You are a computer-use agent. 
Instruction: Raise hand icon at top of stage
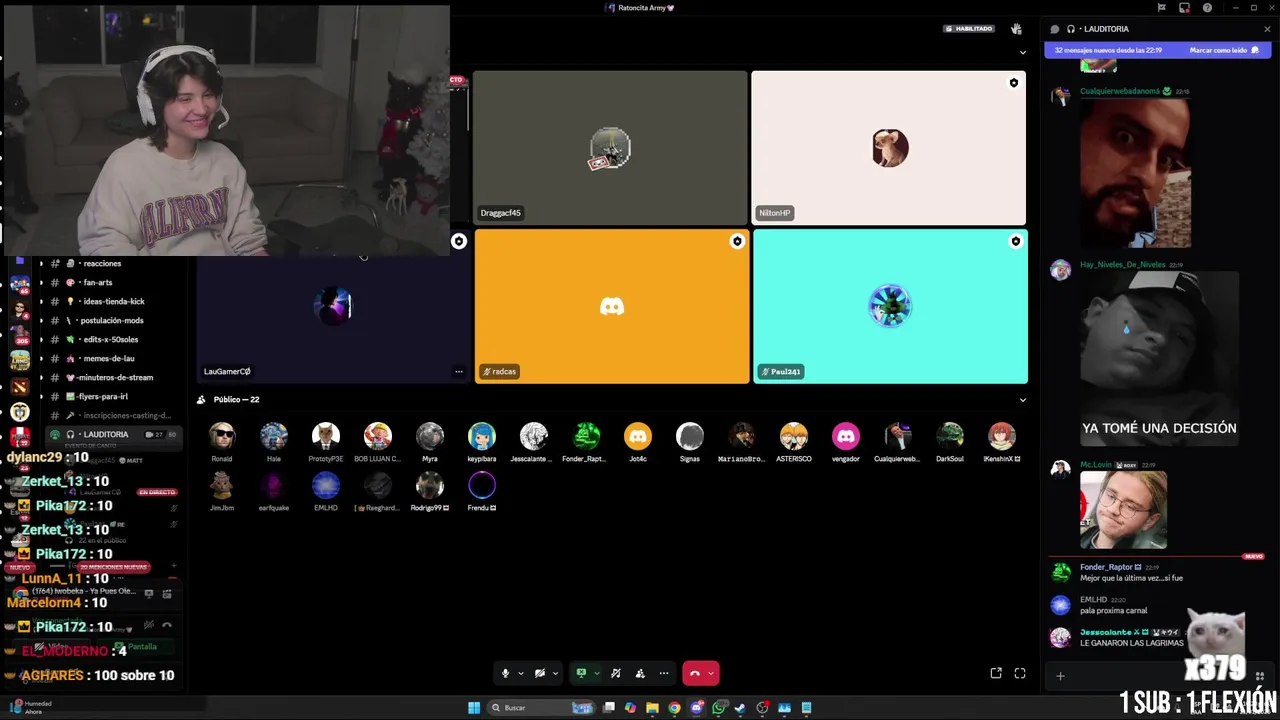tap(1017, 29)
